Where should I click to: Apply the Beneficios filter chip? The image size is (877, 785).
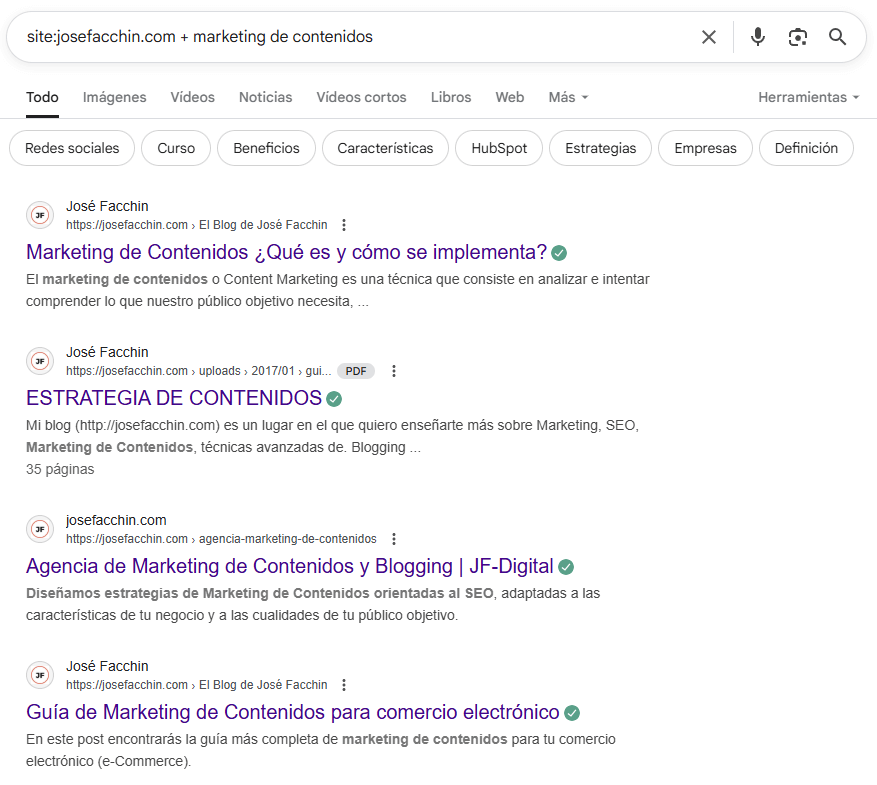266,148
